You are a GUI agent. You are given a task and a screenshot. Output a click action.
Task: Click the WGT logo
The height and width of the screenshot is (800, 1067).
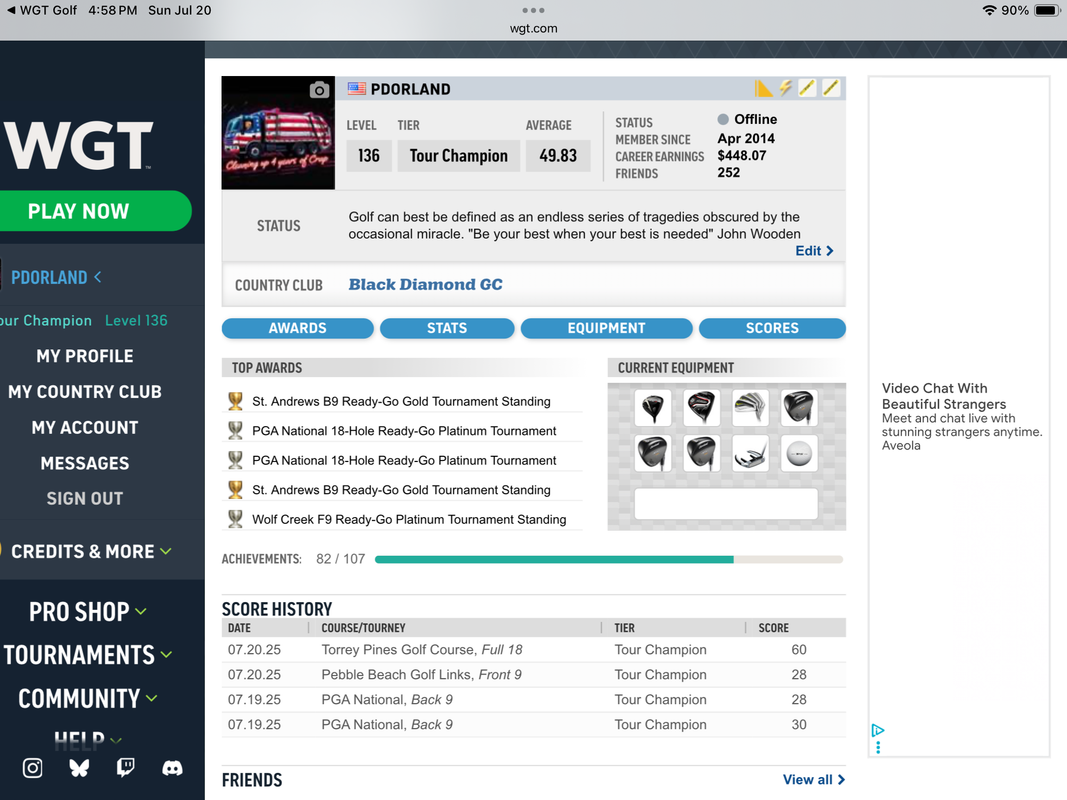click(x=78, y=145)
